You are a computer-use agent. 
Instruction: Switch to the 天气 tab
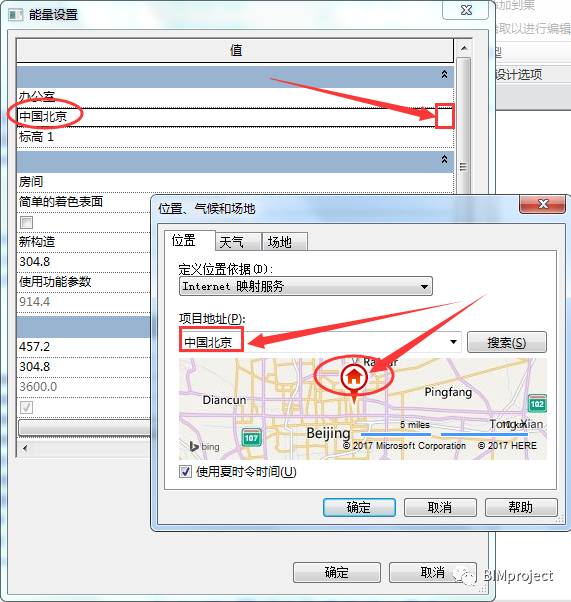(x=238, y=242)
